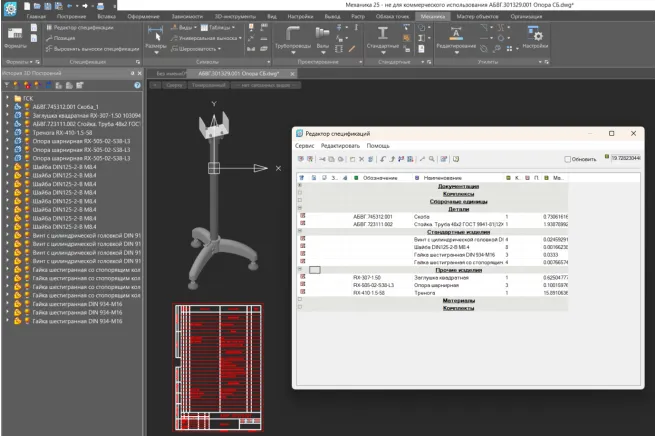Expand the ГСК tree node
656x436 pixels.
(7, 99)
